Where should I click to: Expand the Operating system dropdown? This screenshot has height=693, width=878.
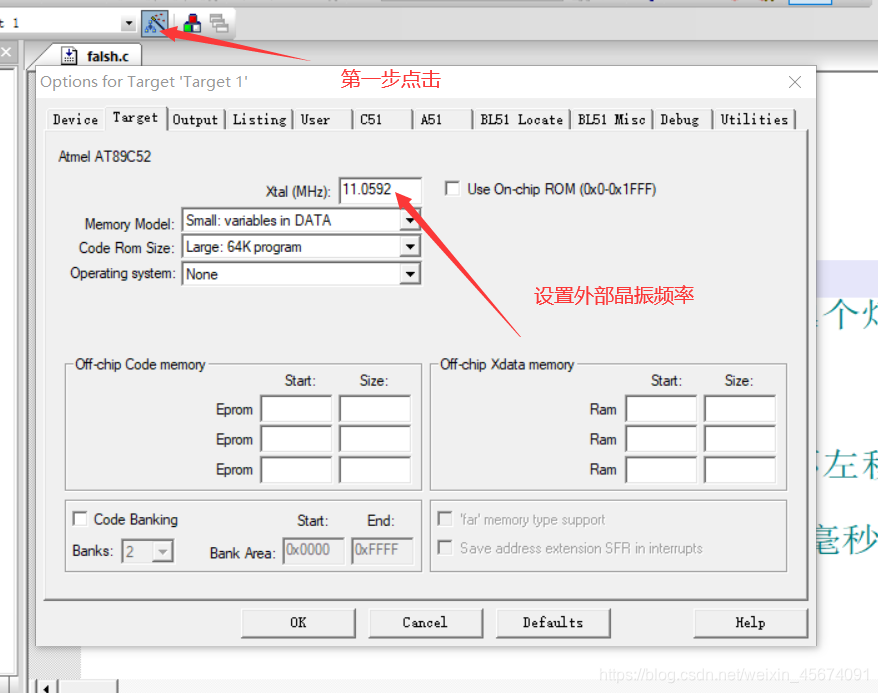pos(410,274)
